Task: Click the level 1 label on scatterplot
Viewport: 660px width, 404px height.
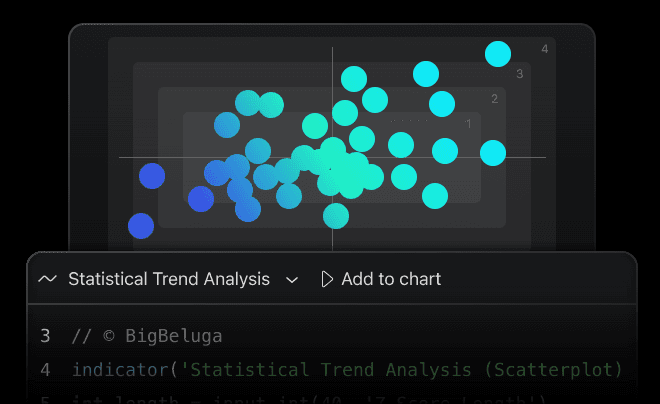Action: [x=468, y=123]
